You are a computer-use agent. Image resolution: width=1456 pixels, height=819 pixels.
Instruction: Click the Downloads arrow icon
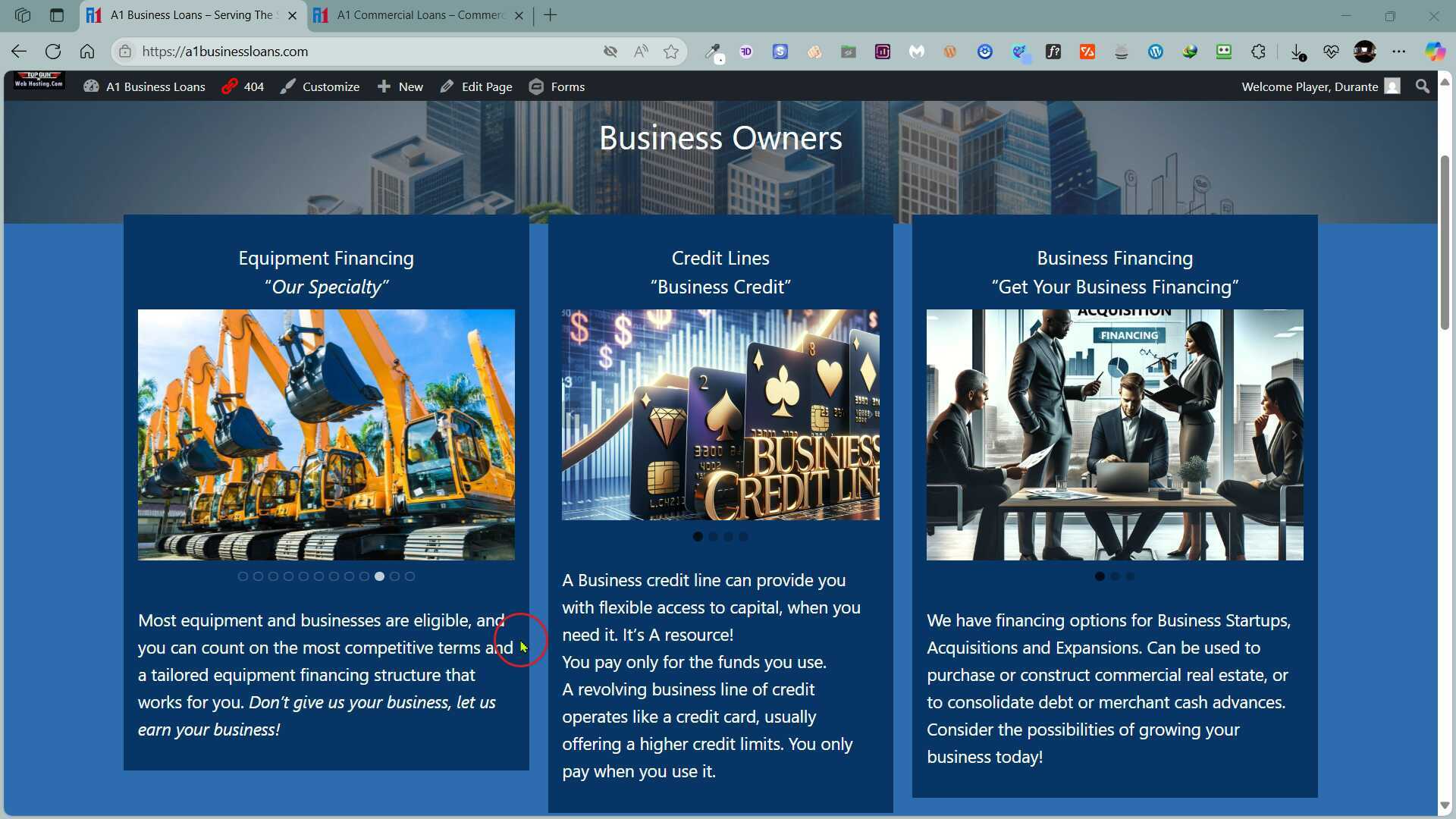coord(1297,52)
